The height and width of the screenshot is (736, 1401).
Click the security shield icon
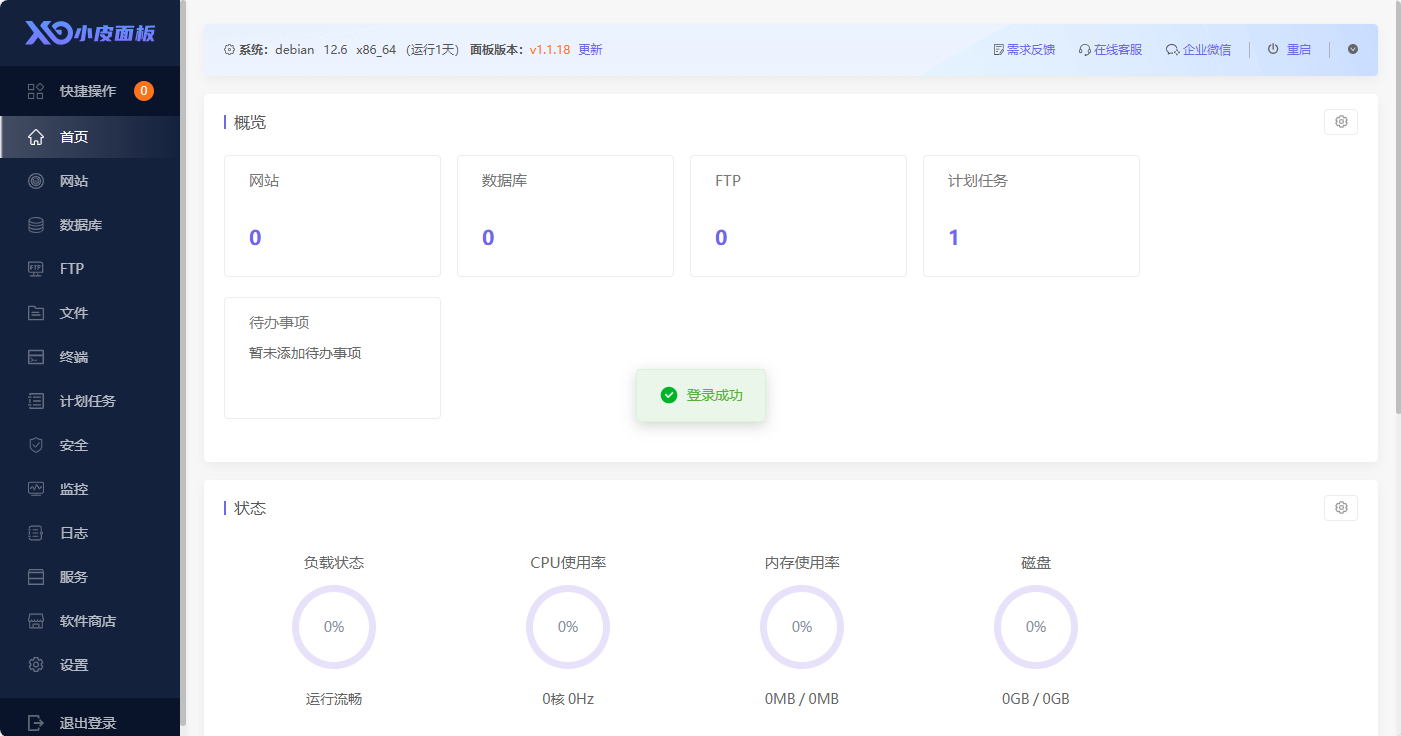pyautogui.click(x=36, y=445)
